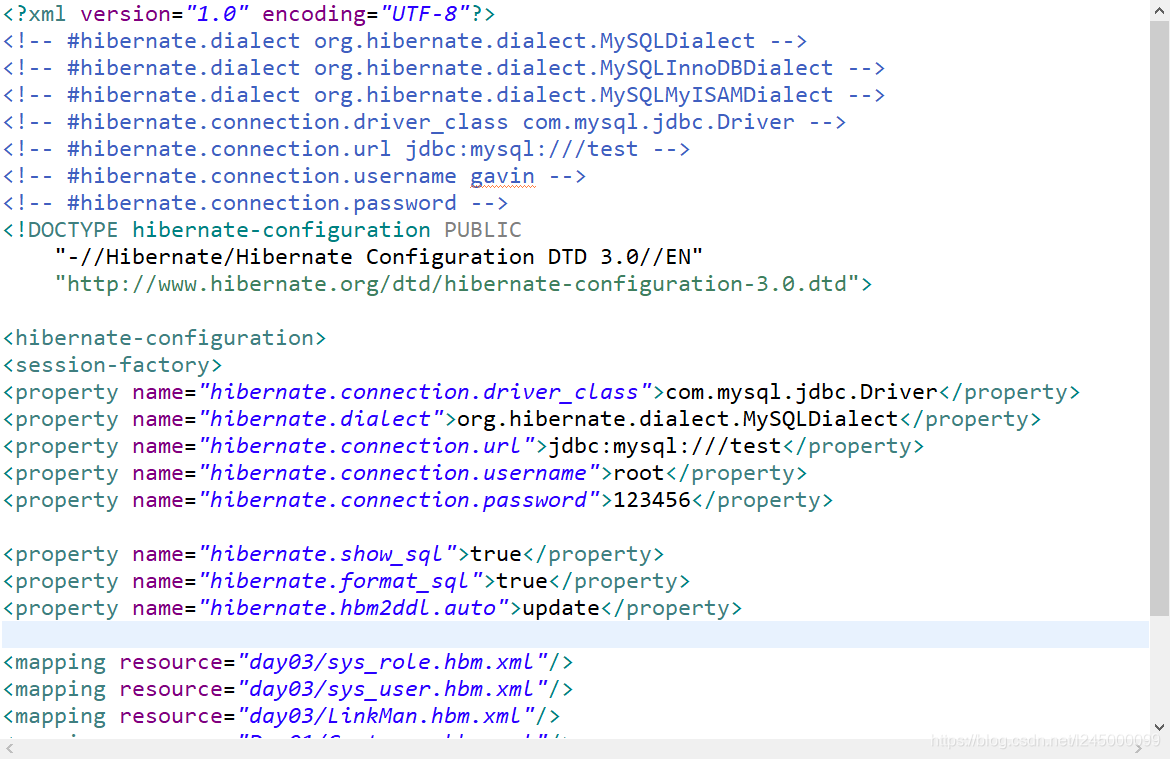Click the username value root
Viewport: 1170px width, 759px height.
(639, 473)
